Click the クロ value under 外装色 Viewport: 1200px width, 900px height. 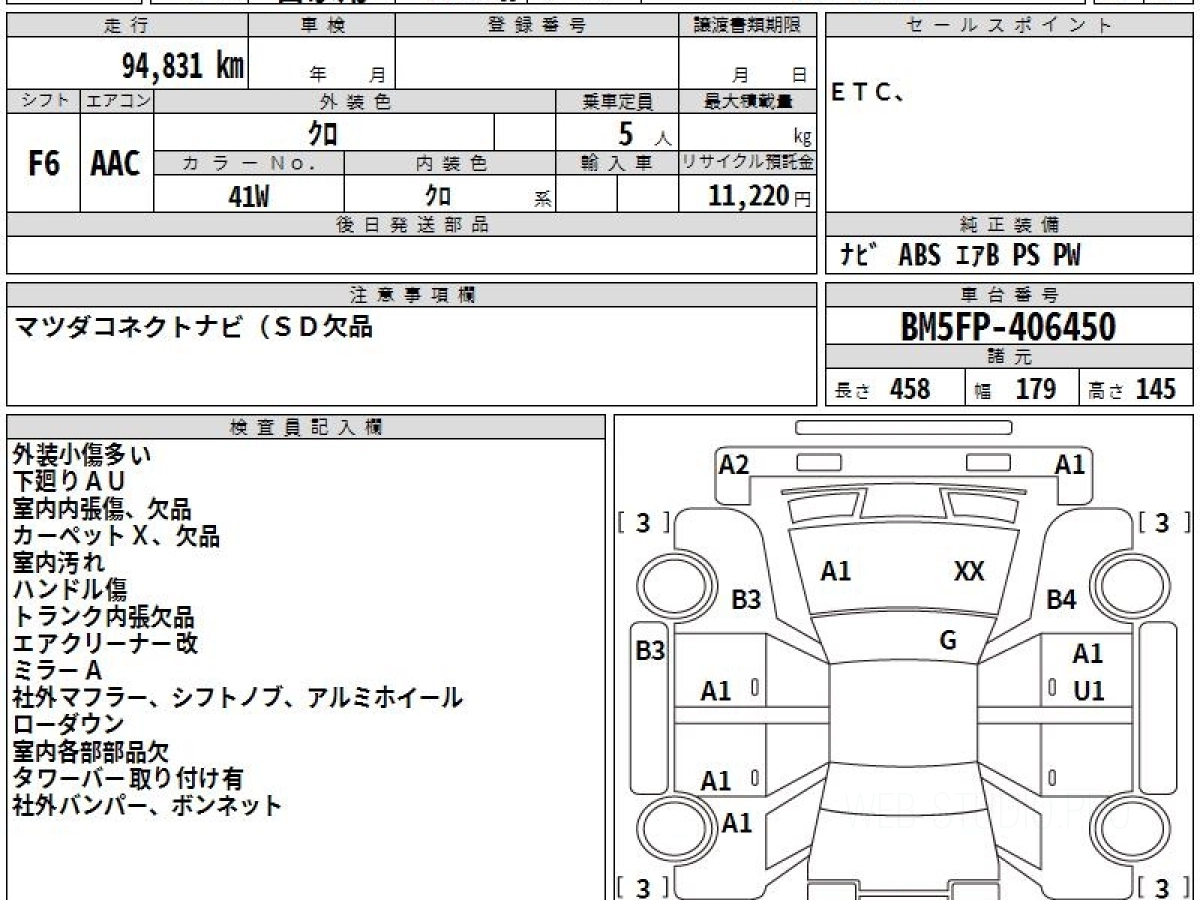(324, 133)
